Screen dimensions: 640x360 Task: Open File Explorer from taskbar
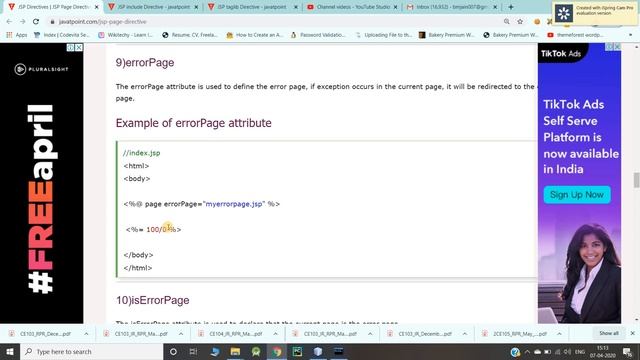pos(236,351)
